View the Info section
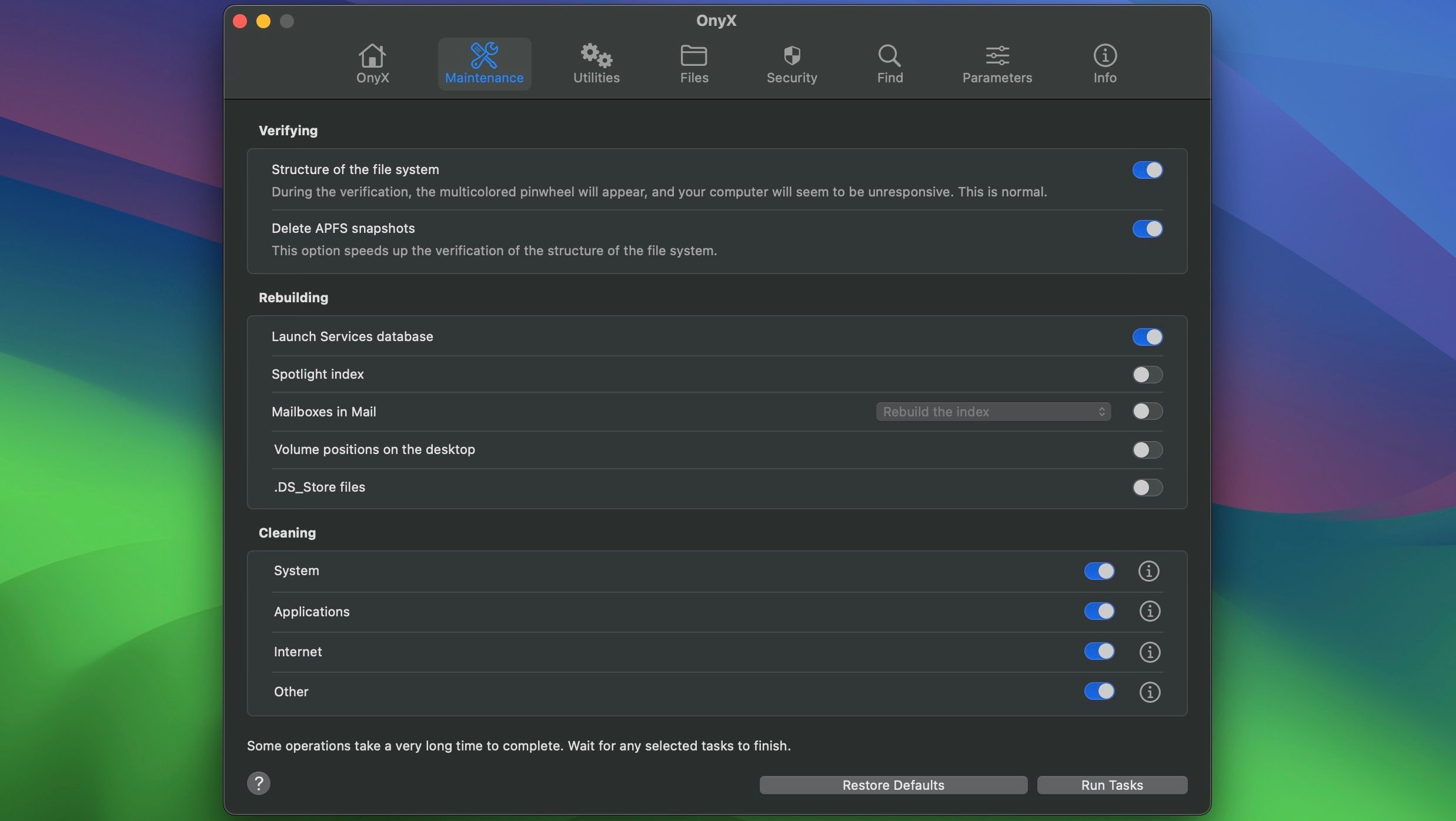Screen dimensions: 1456x821 [x=1104, y=63]
